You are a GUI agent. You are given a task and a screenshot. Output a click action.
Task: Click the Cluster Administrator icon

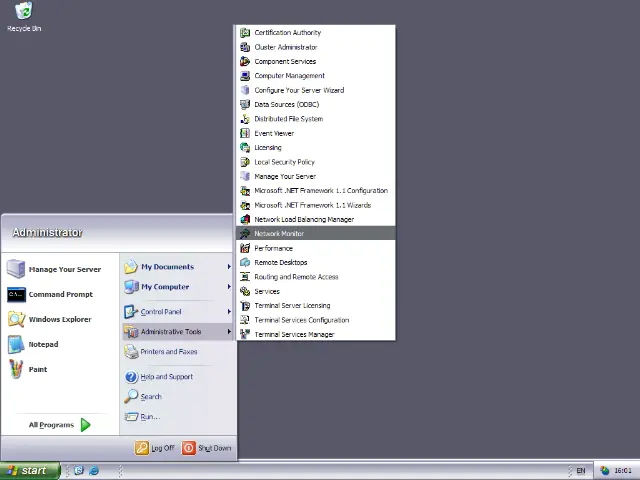[x=245, y=47]
